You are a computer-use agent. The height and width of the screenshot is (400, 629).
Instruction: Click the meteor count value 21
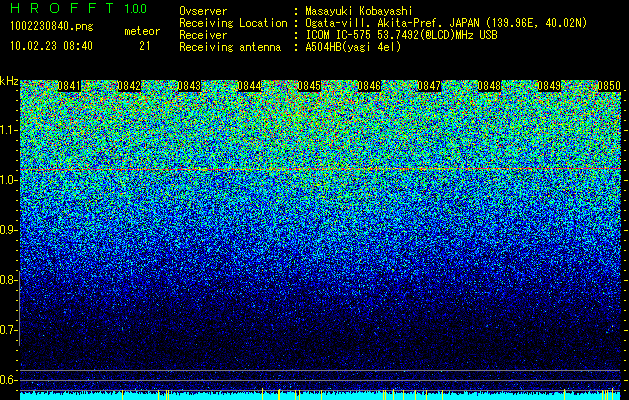(x=144, y=46)
